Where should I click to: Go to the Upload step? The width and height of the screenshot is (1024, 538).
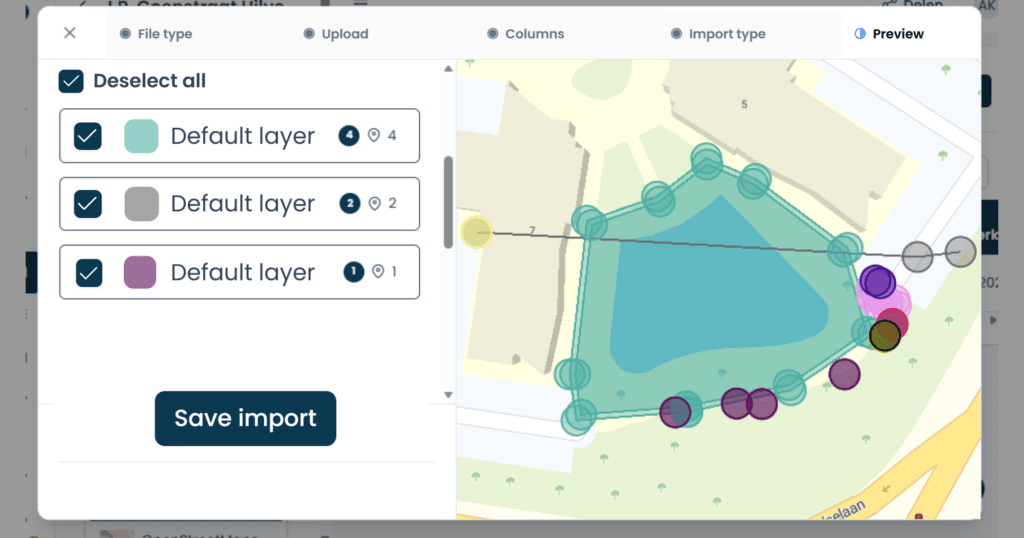click(336, 34)
